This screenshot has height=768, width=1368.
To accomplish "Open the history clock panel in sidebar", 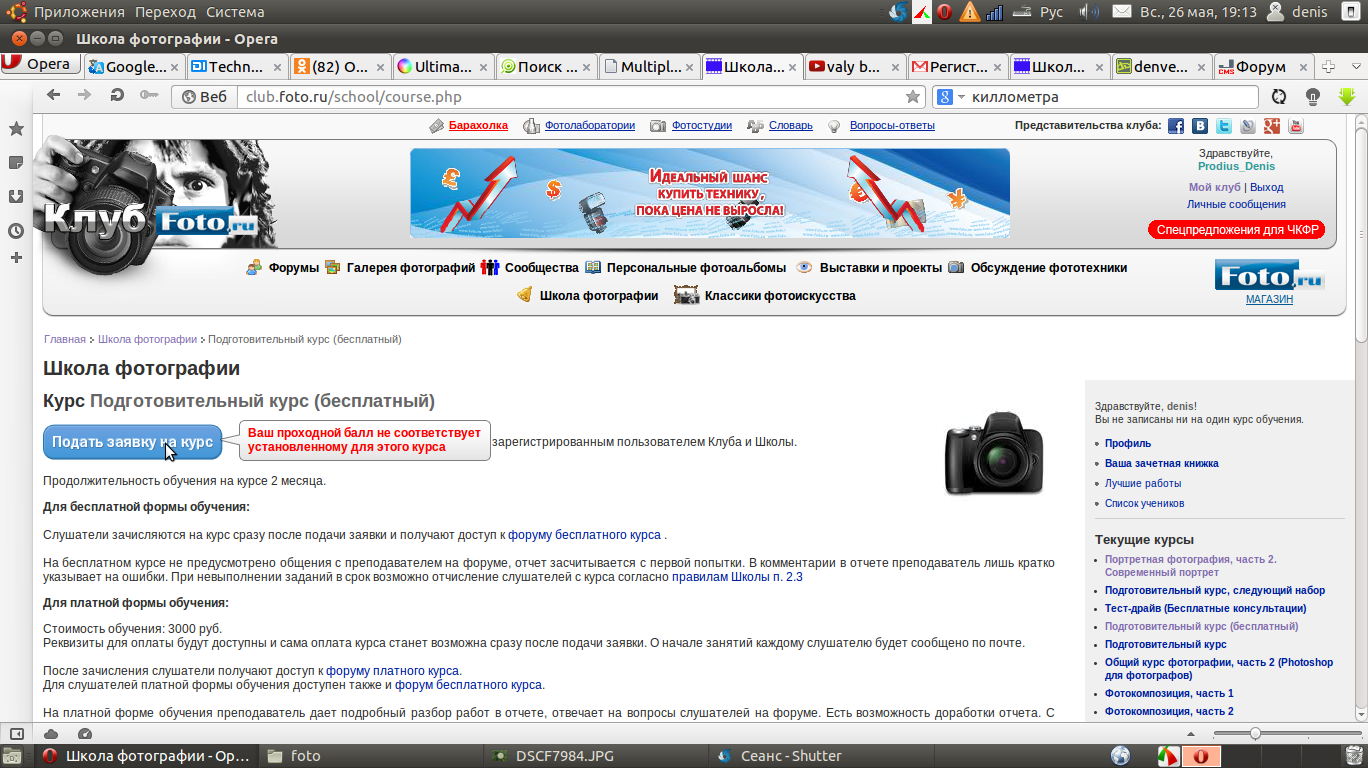I will click(x=16, y=230).
